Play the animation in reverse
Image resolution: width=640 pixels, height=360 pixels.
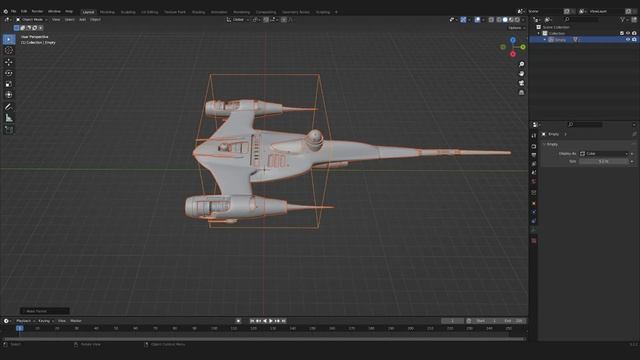[264, 321]
